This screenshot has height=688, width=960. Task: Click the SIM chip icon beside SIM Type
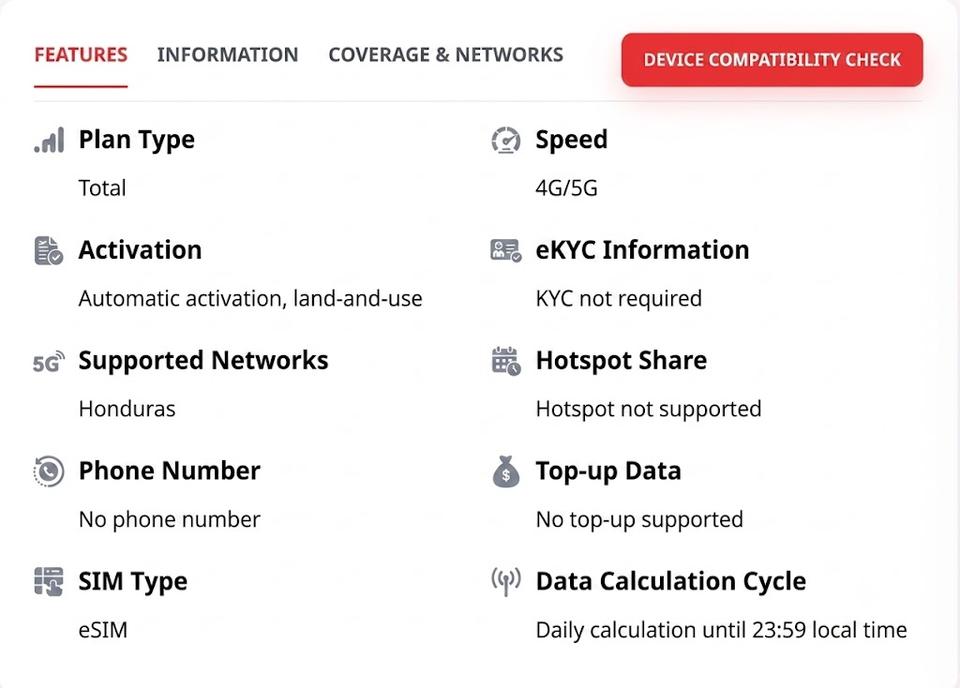click(49, 581)
